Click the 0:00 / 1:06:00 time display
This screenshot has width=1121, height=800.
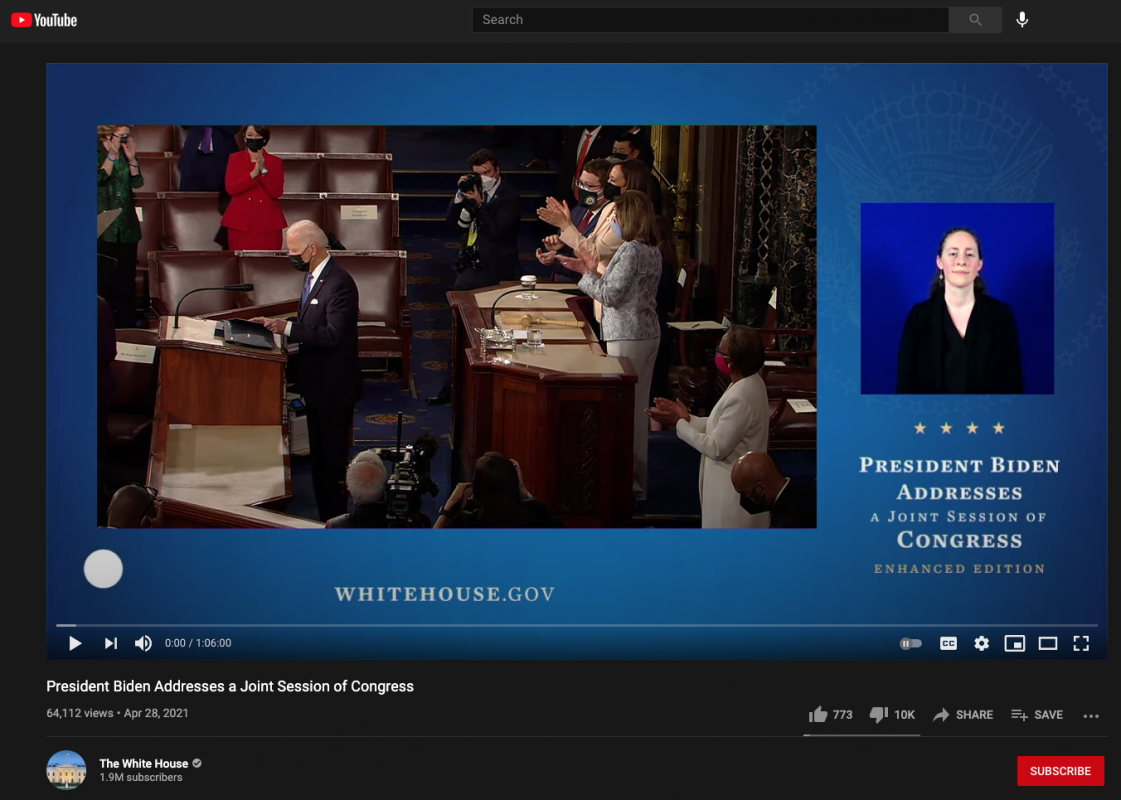tap(198, 643)
